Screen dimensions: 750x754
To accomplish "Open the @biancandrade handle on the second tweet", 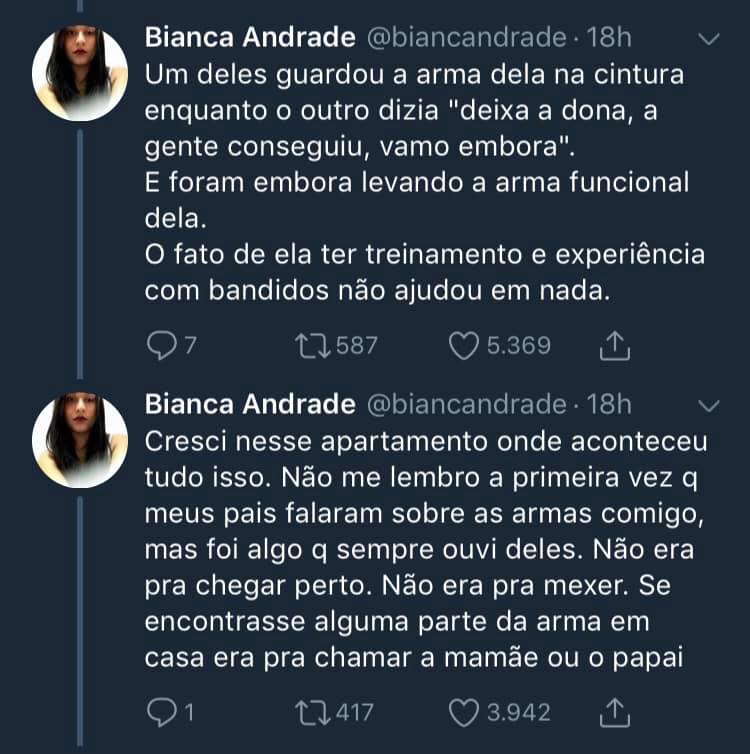I will click(467, 405).
